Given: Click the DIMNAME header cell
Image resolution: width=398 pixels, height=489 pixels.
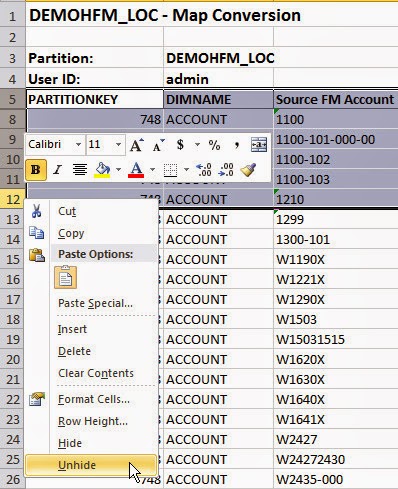Looking at the screenshot, I should tap(218, 99).
